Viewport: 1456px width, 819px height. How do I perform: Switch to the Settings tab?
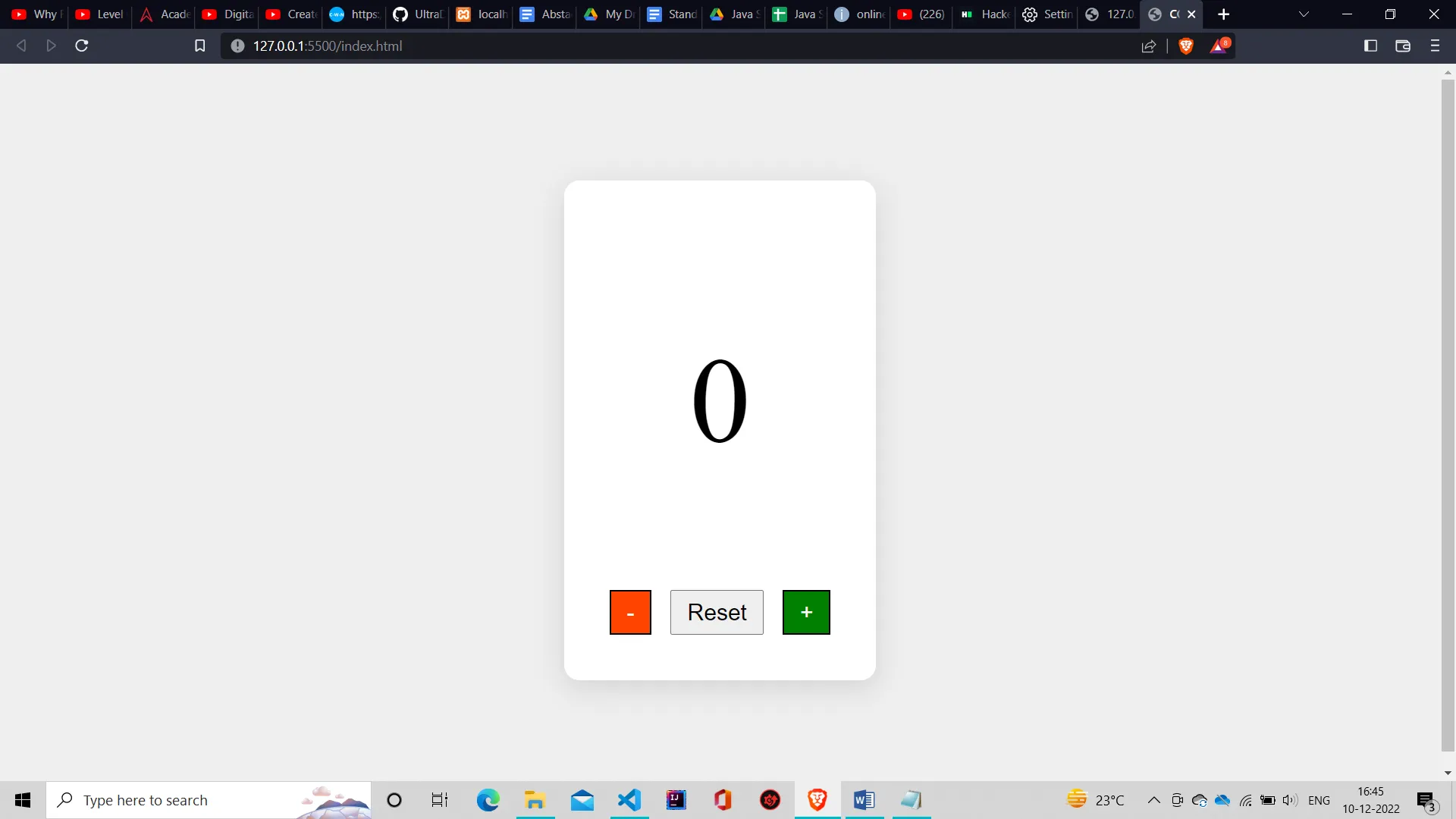(1046, 14)
